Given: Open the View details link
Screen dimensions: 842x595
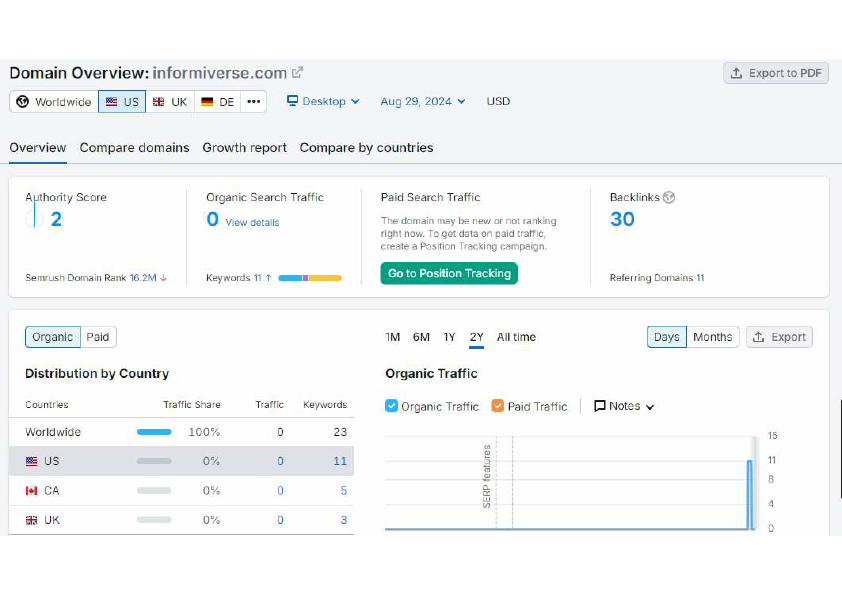Looking at the screenshot, I should 252,222.
